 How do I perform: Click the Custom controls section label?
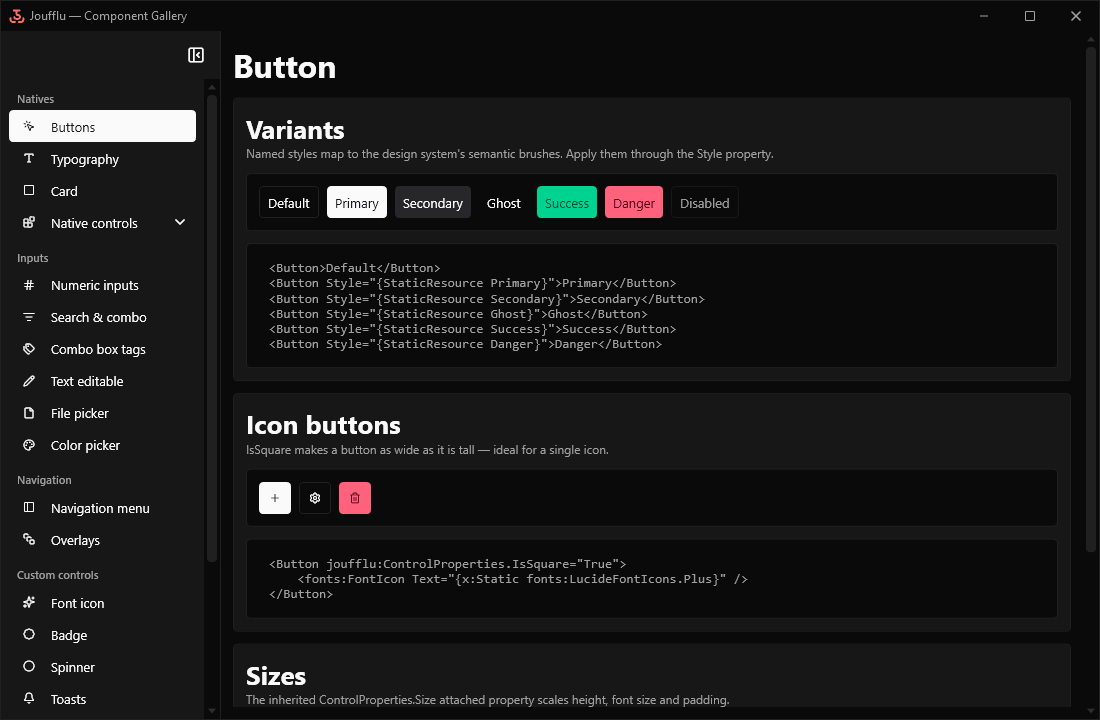pos(58,575)
